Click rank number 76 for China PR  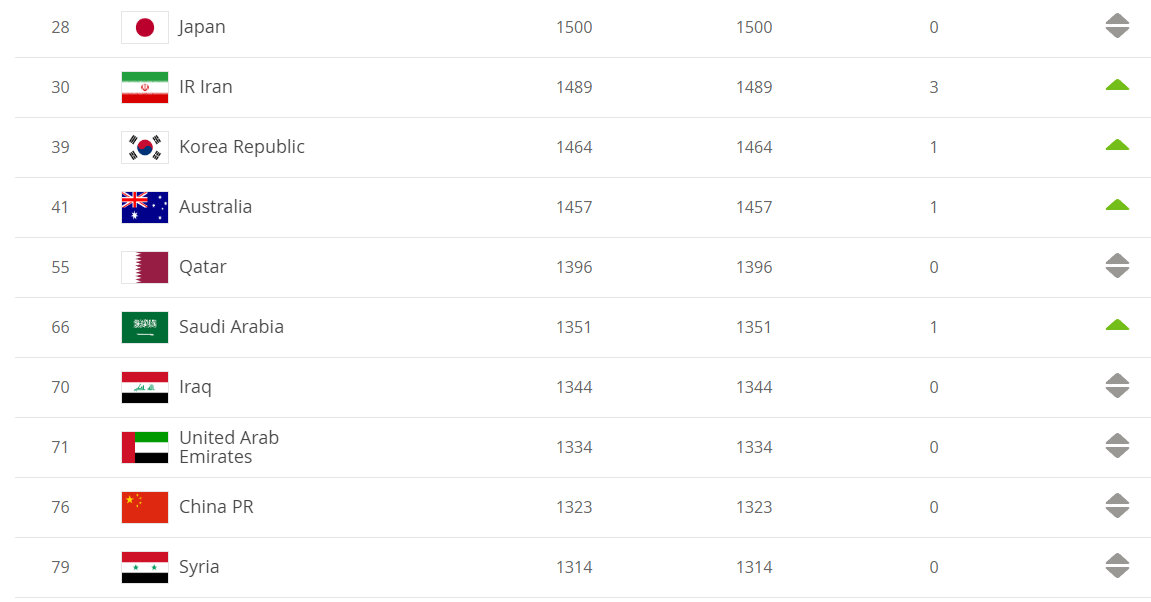point(60,507)
